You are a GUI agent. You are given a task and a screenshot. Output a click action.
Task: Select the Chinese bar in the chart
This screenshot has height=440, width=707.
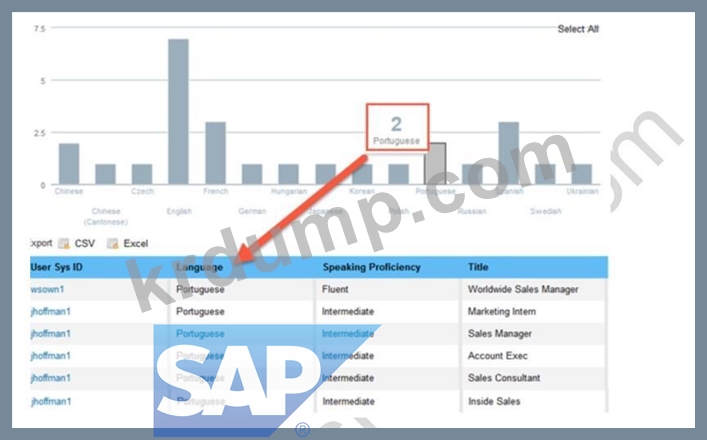69,164
